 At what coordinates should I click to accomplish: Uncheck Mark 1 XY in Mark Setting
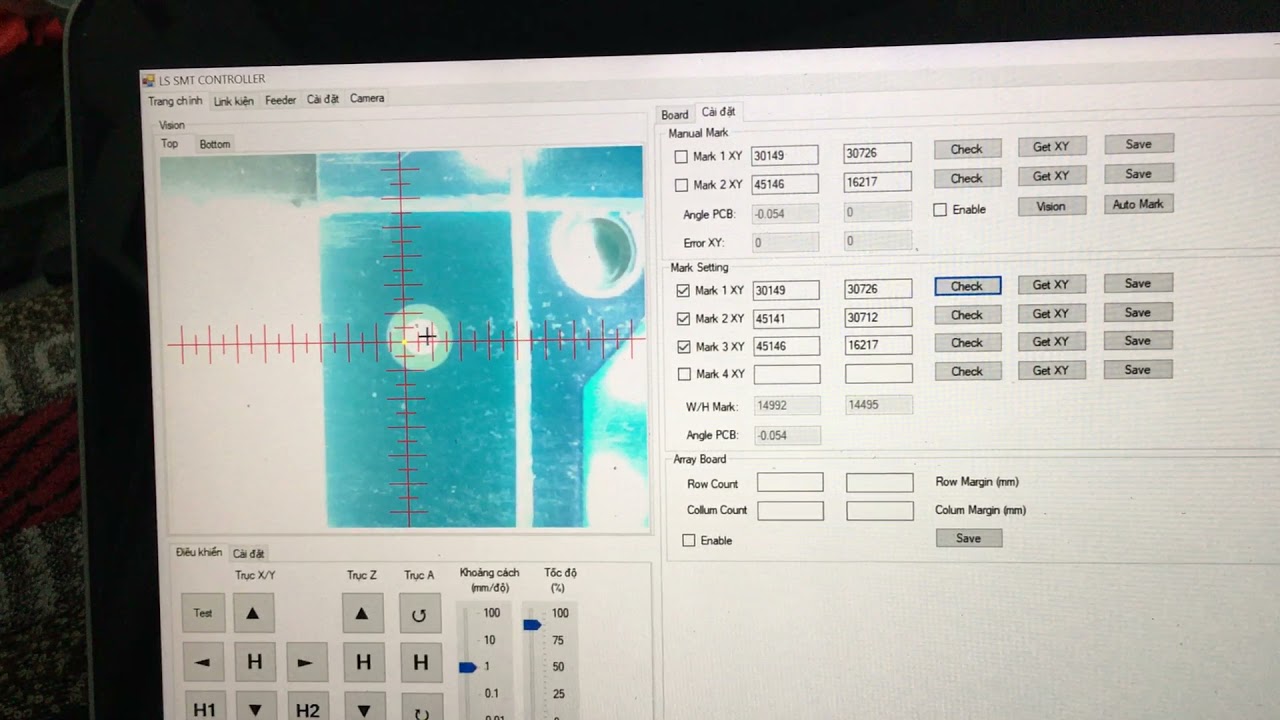(x=683, y=291)
